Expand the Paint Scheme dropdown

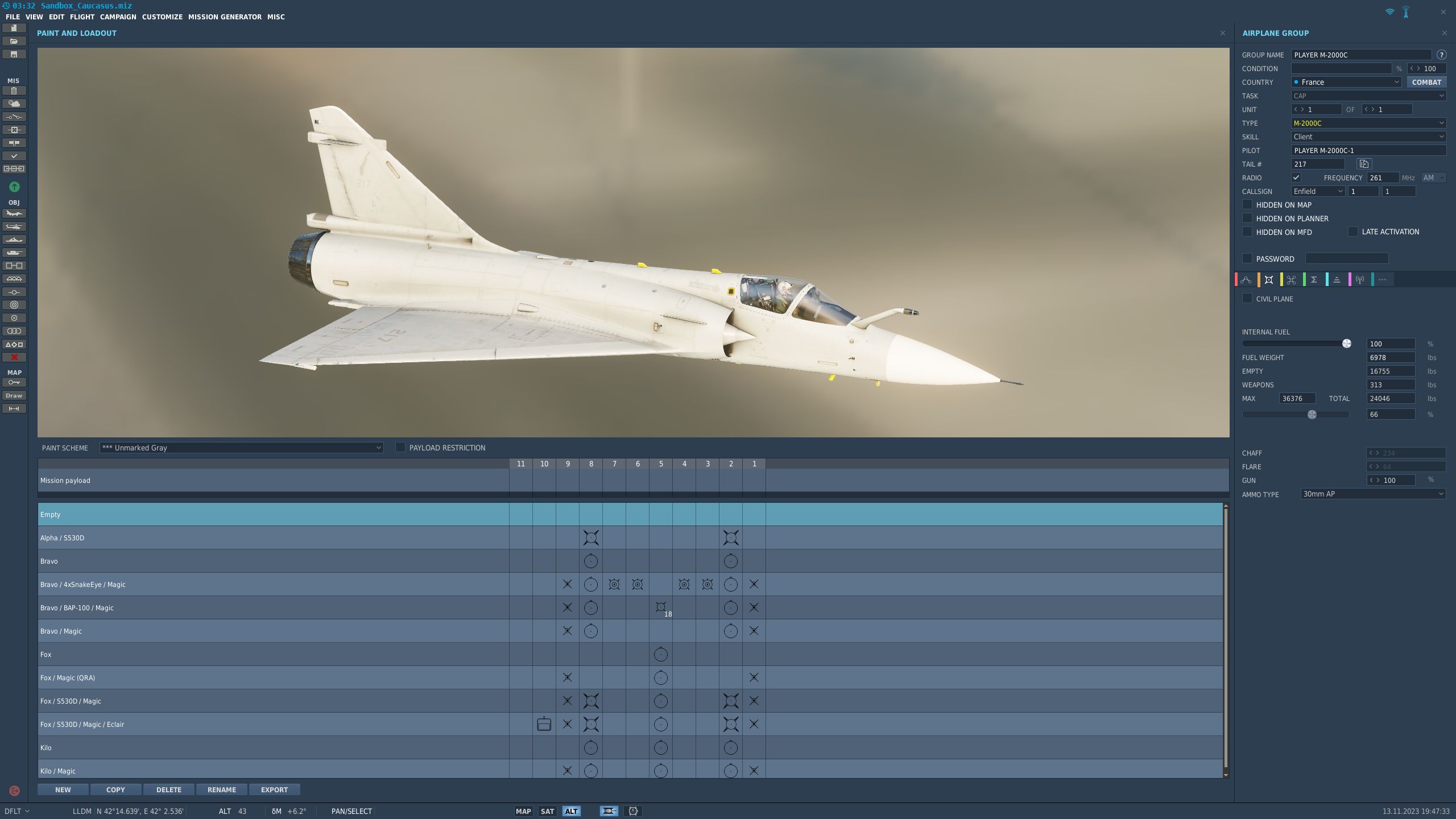(x=241, y=448)
